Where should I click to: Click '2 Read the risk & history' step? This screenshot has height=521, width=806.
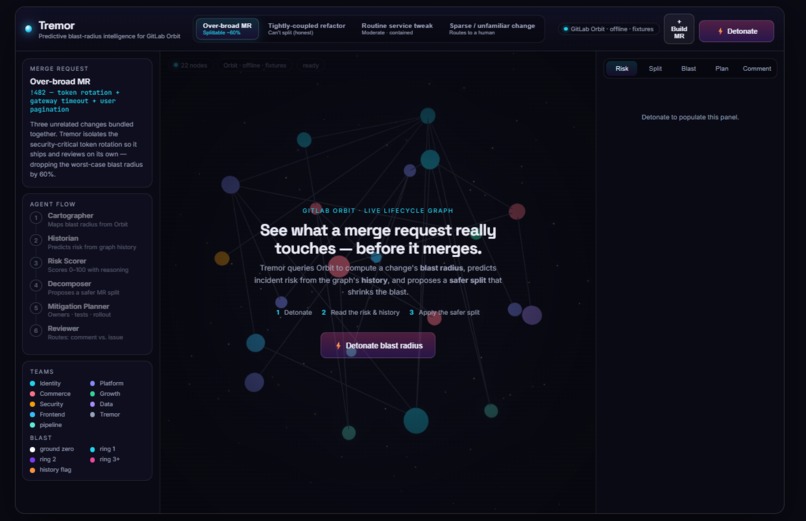360,312
